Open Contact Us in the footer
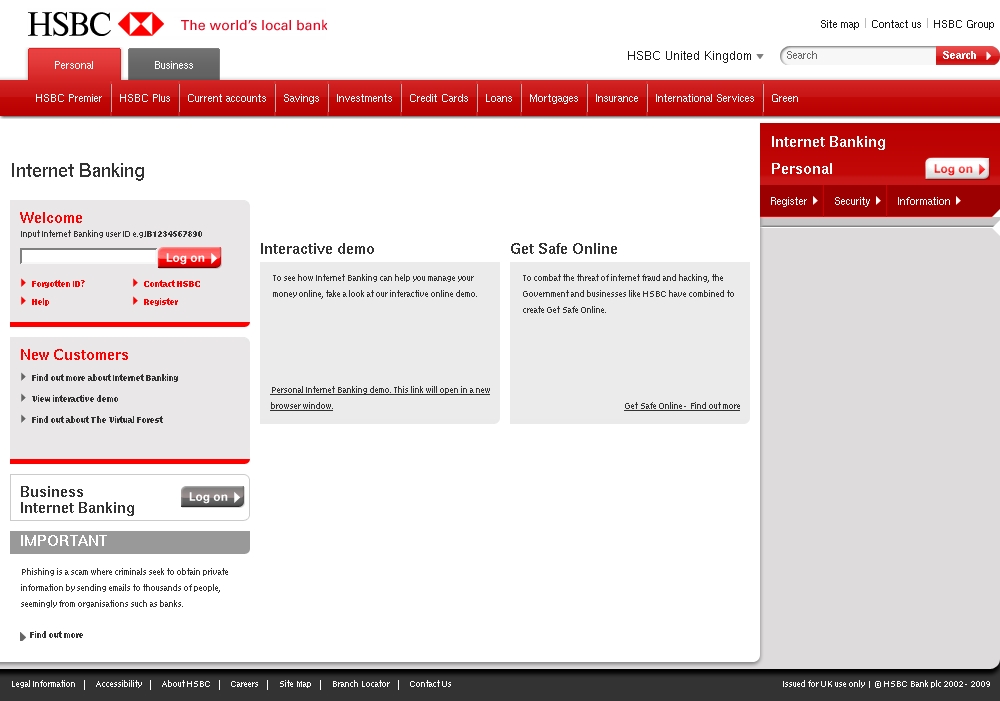 click(x=430, y=684)
